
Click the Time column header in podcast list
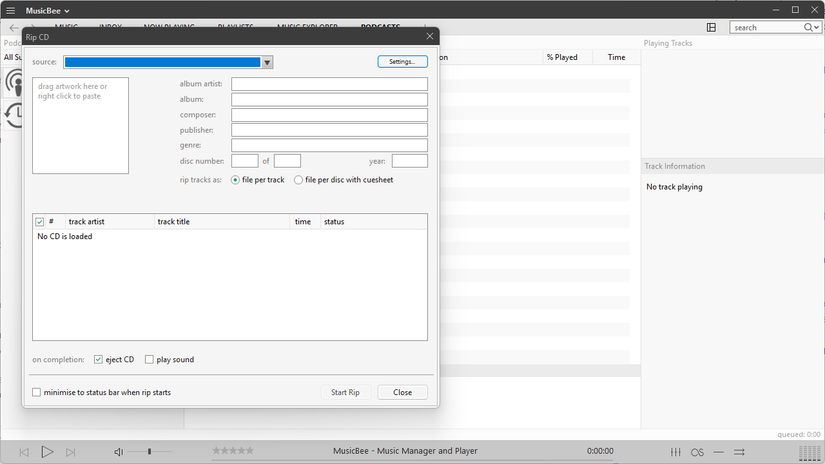pyautogui.click(x=617, y=57)
